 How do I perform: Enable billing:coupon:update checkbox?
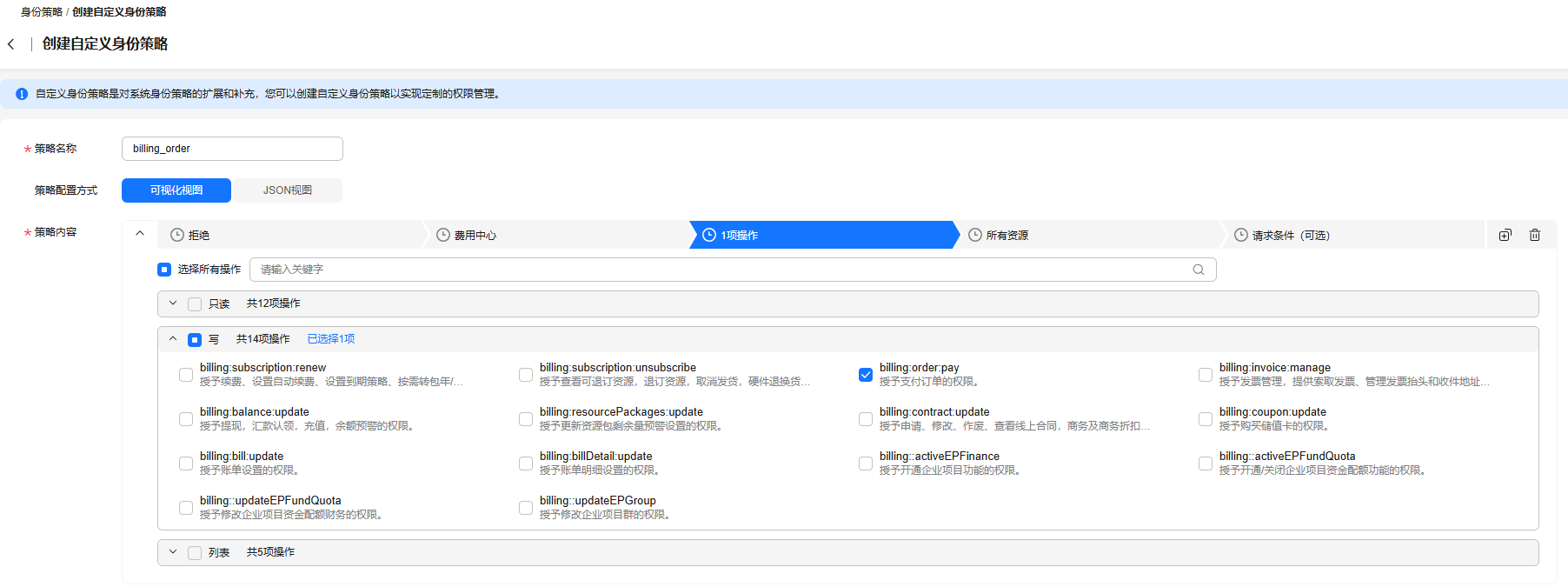1206,419
